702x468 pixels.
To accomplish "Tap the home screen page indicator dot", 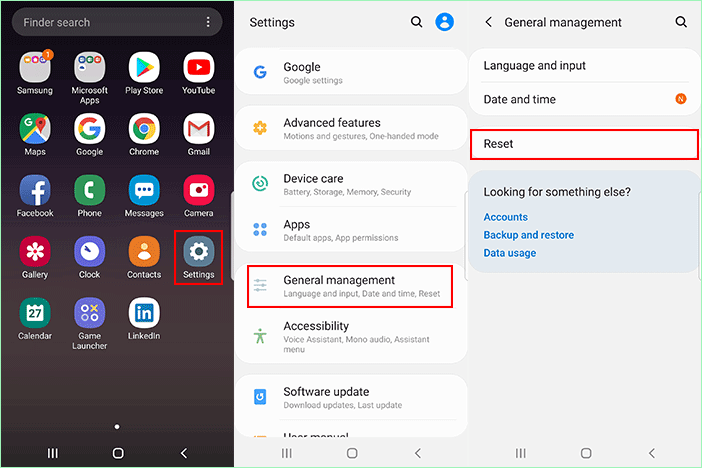I will pos(117,427).
